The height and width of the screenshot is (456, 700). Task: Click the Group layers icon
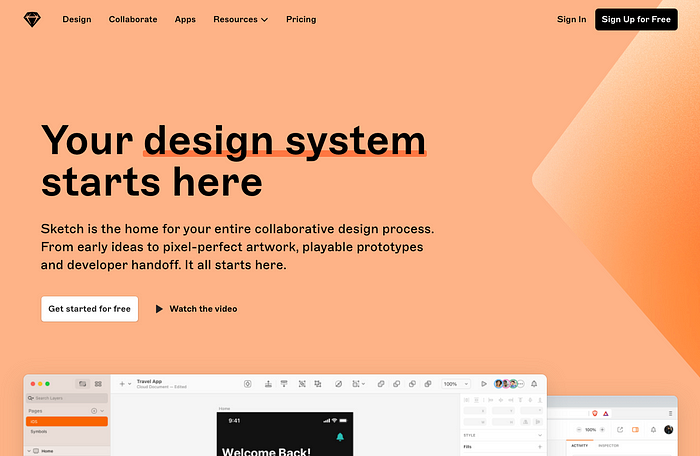point(302,384)
